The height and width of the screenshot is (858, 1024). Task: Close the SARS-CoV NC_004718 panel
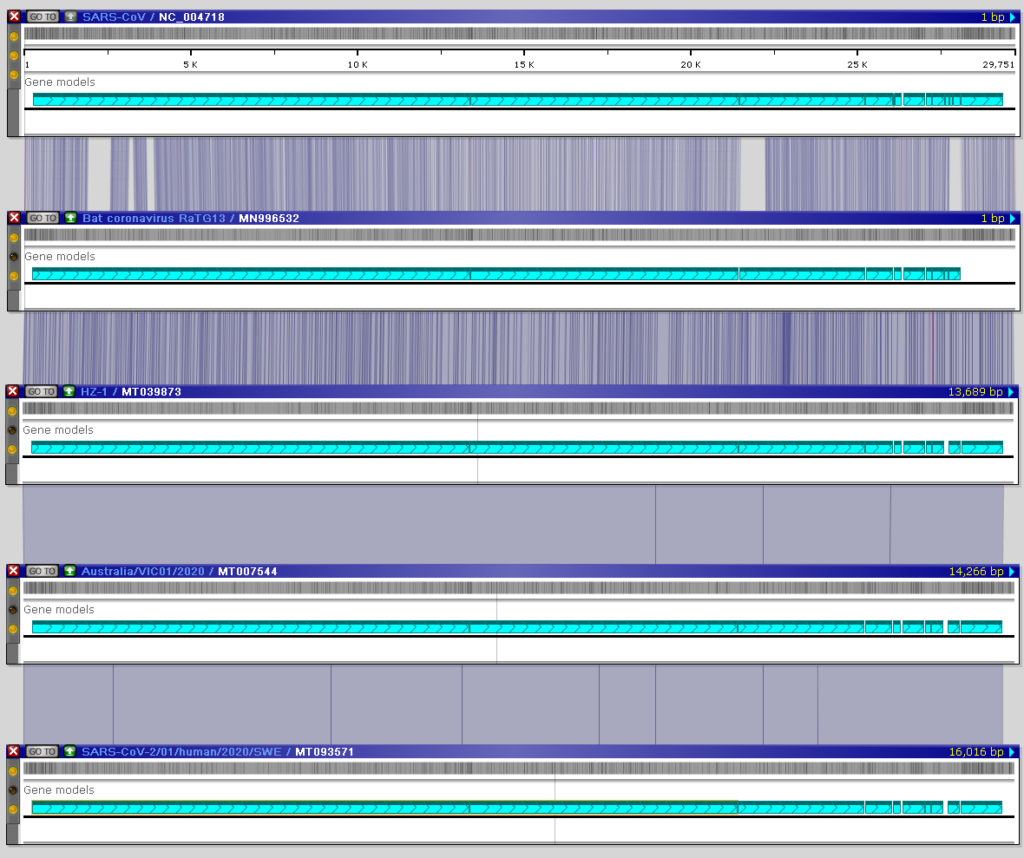tap(14, 16)
